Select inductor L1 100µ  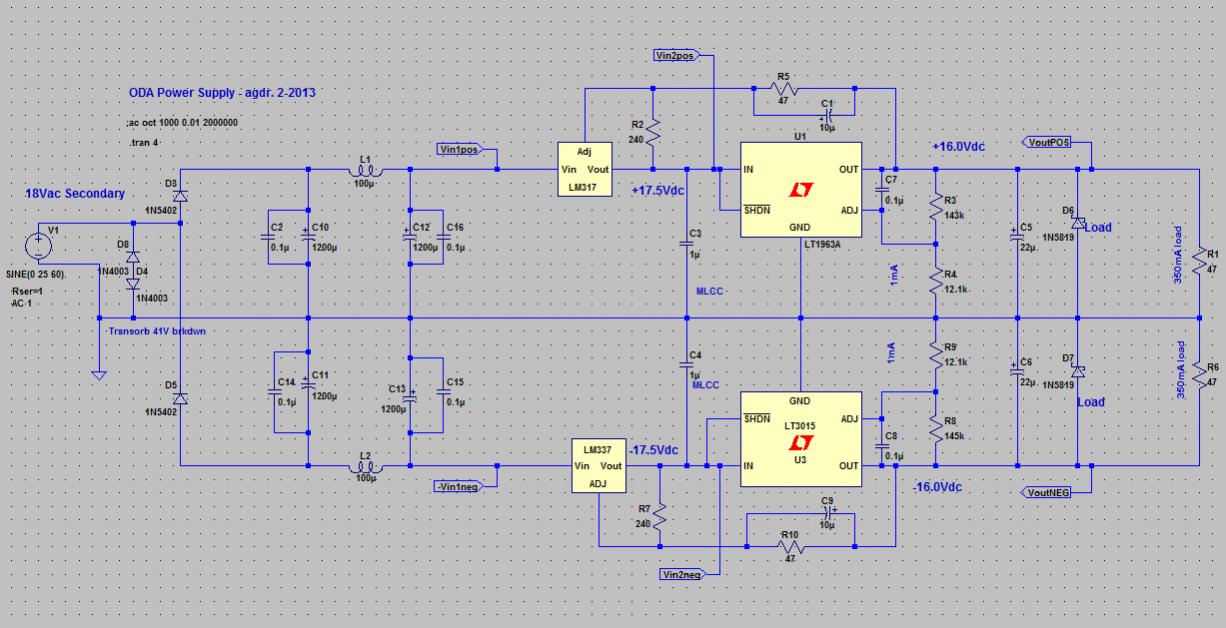pyautogui.click(x=366, y=169)
